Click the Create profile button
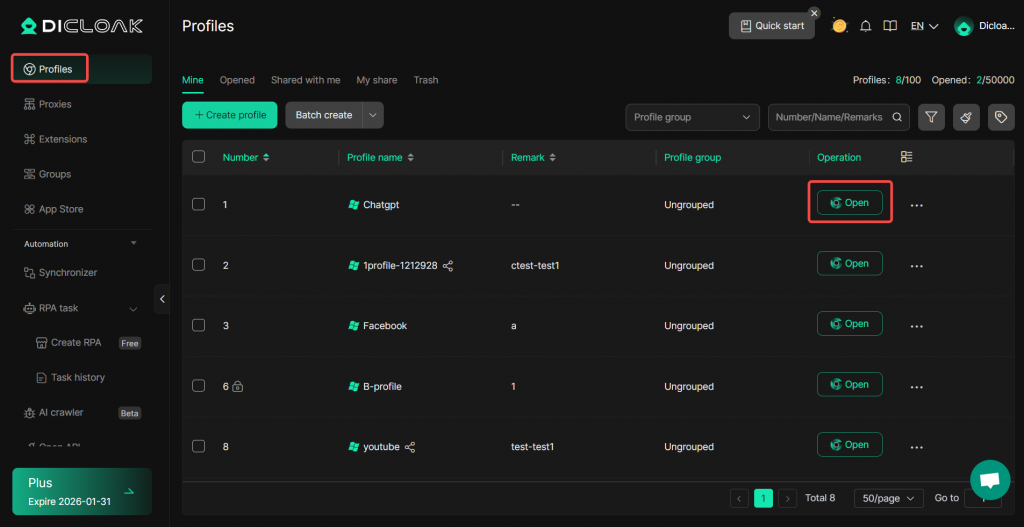The image size is (1024, 527). (229, 115)
